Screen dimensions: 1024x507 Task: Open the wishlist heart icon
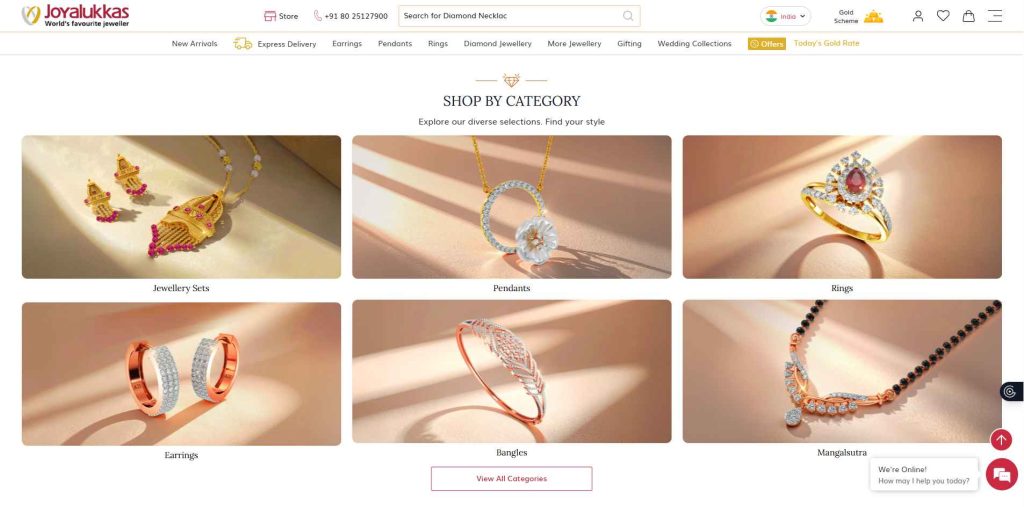943,16
